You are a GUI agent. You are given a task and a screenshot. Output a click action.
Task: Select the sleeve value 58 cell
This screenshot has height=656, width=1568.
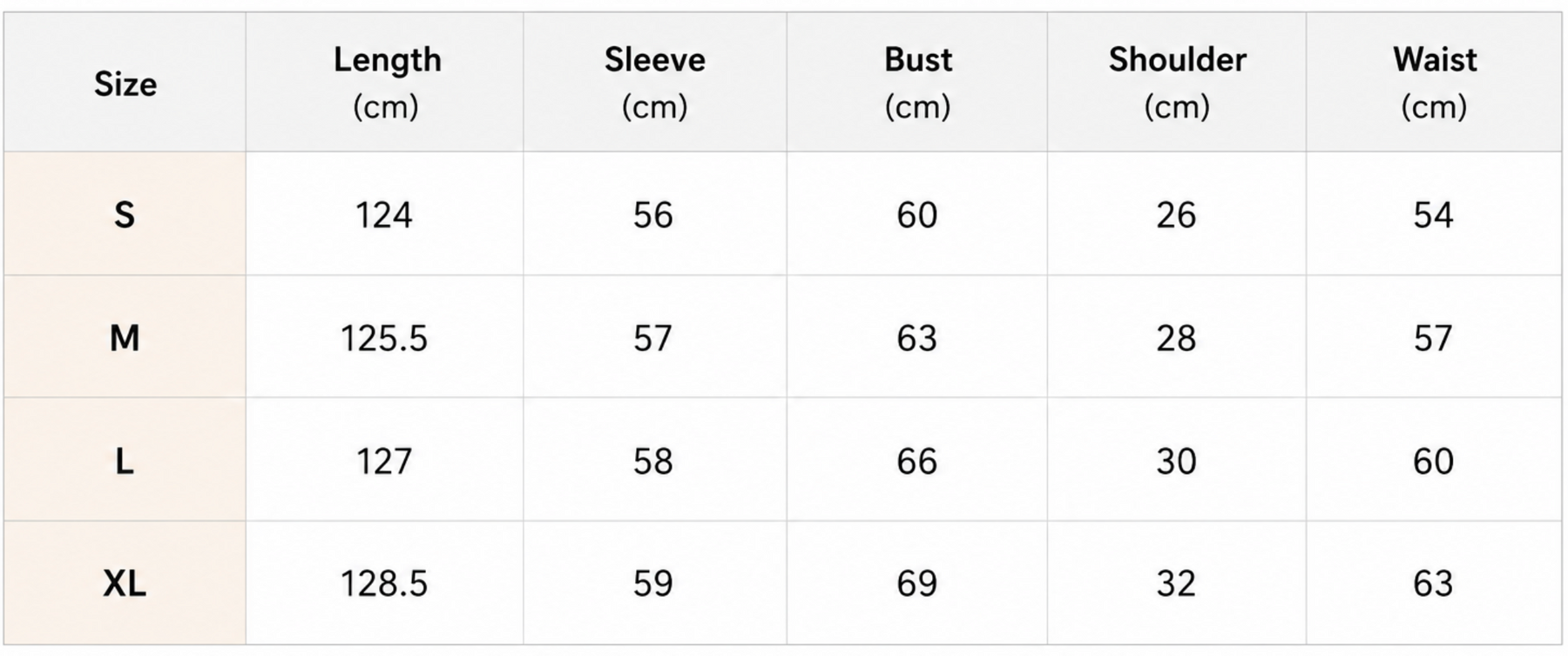pyautogui.click(x=655, y=460)
